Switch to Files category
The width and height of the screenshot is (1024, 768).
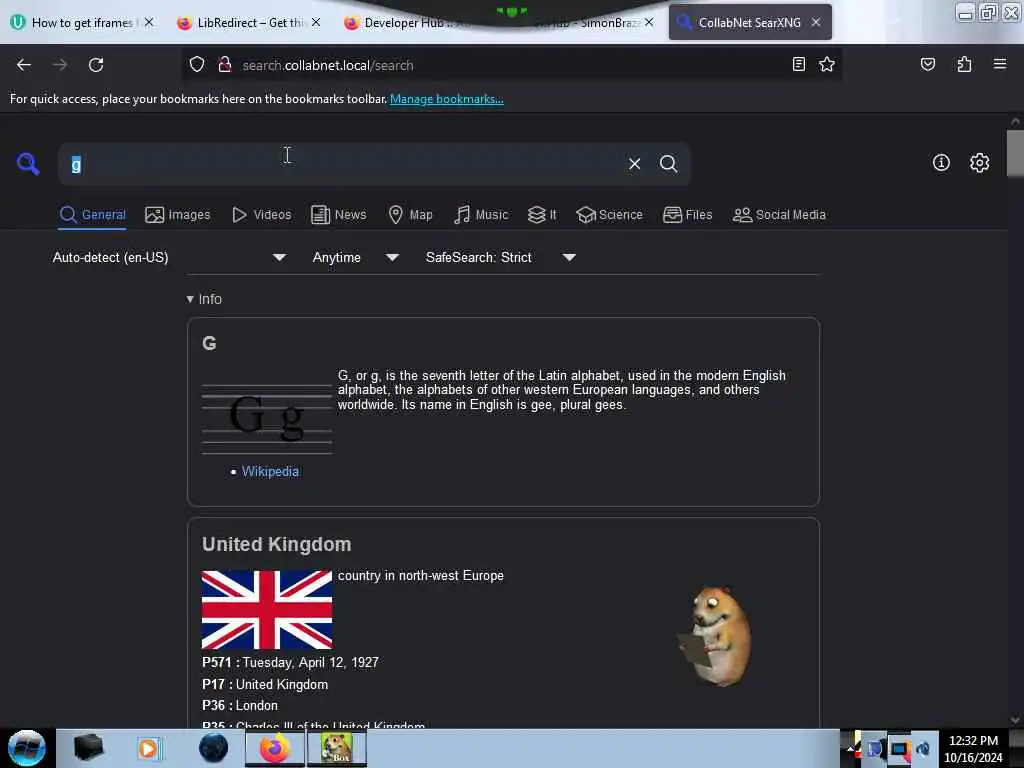tap(688, 215)
